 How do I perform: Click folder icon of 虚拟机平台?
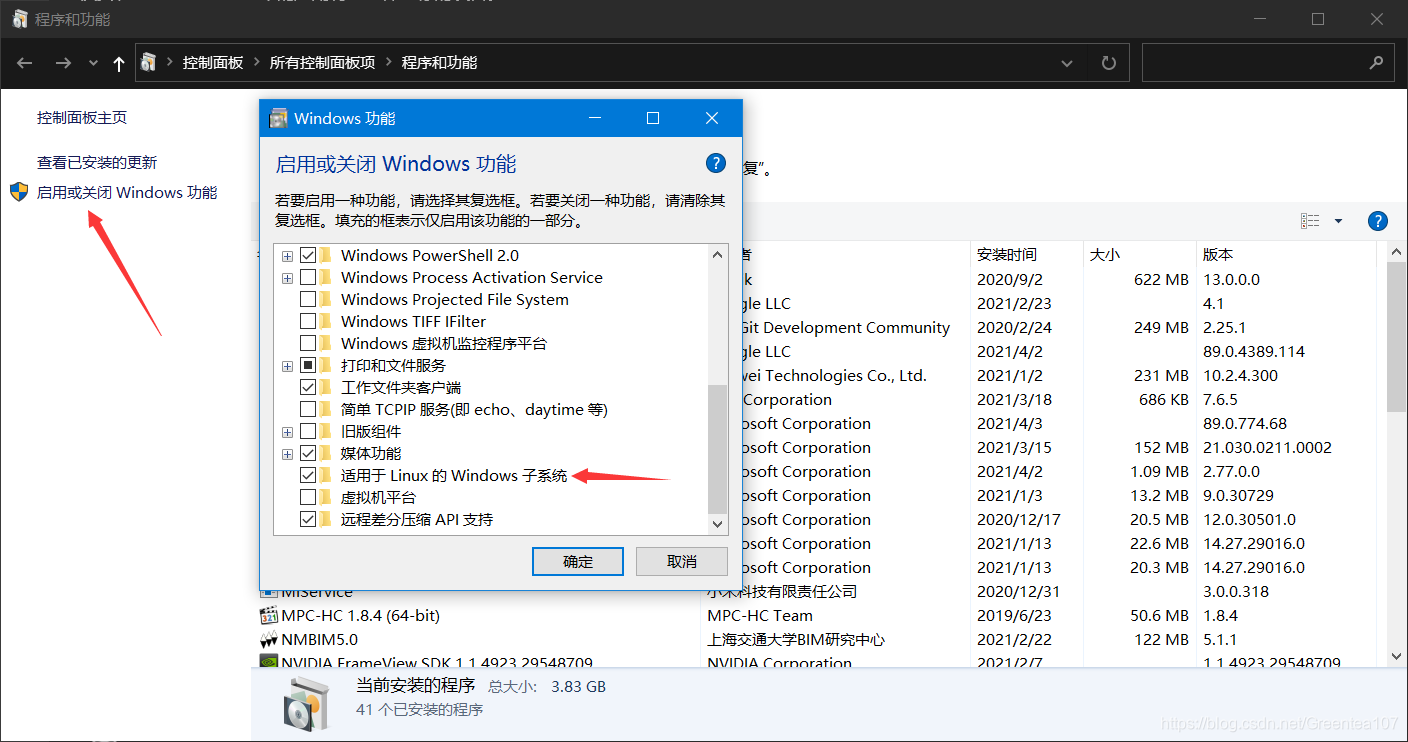click(325, 497)
